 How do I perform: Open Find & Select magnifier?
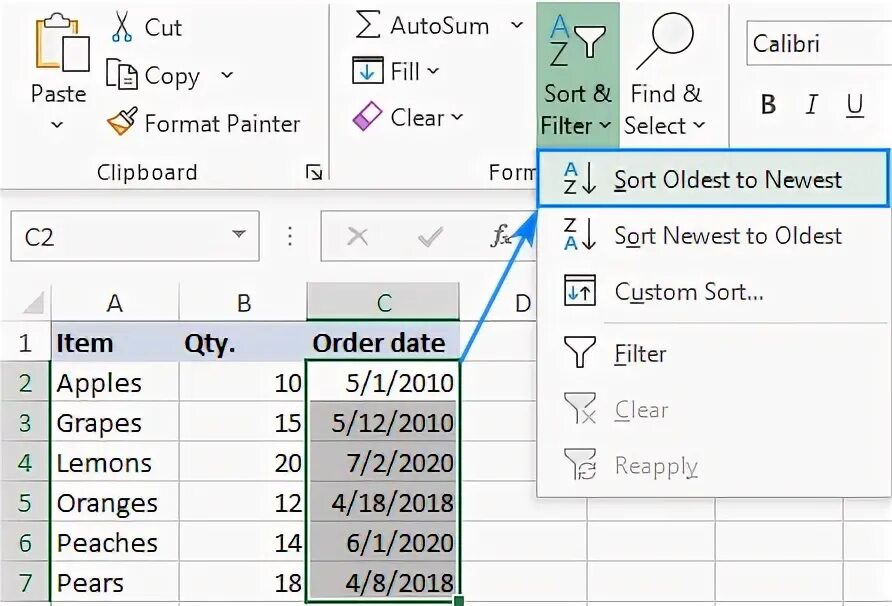pyautogui.click(x=665, y=45)
